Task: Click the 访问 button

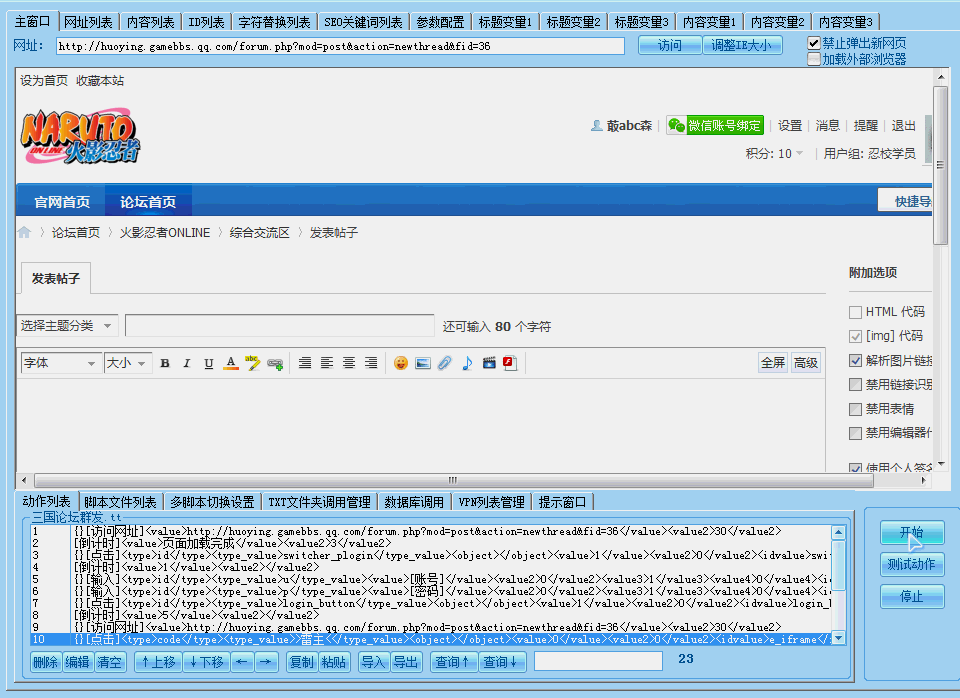Action: (x=669, y=45)
